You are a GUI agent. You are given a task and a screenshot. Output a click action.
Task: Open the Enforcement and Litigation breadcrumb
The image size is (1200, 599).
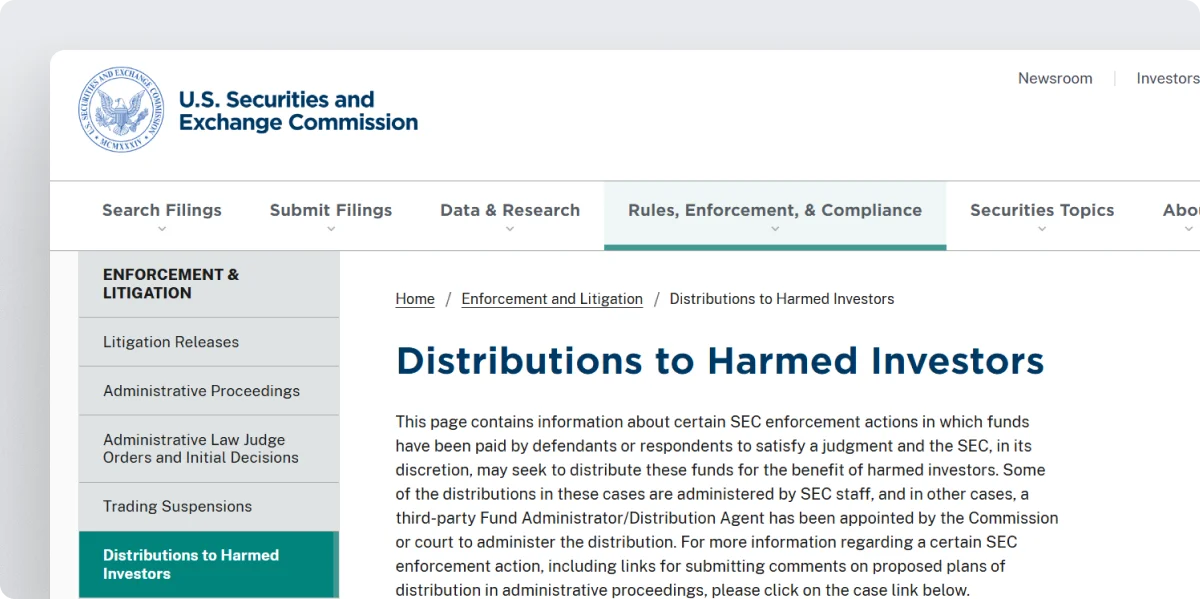coord(551,298)
